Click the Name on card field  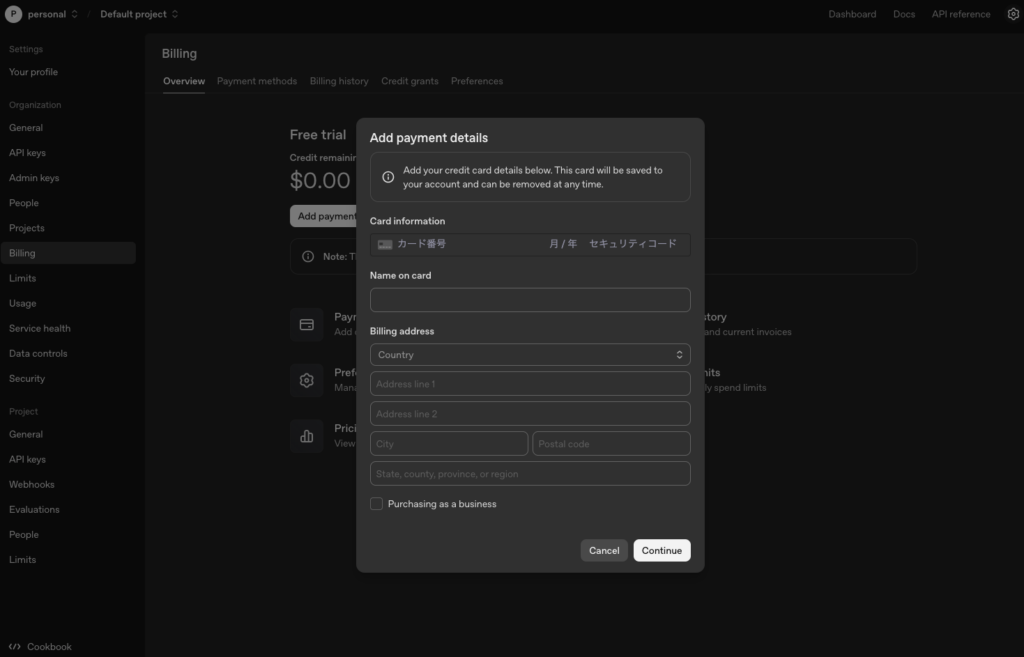pos(530,299)
